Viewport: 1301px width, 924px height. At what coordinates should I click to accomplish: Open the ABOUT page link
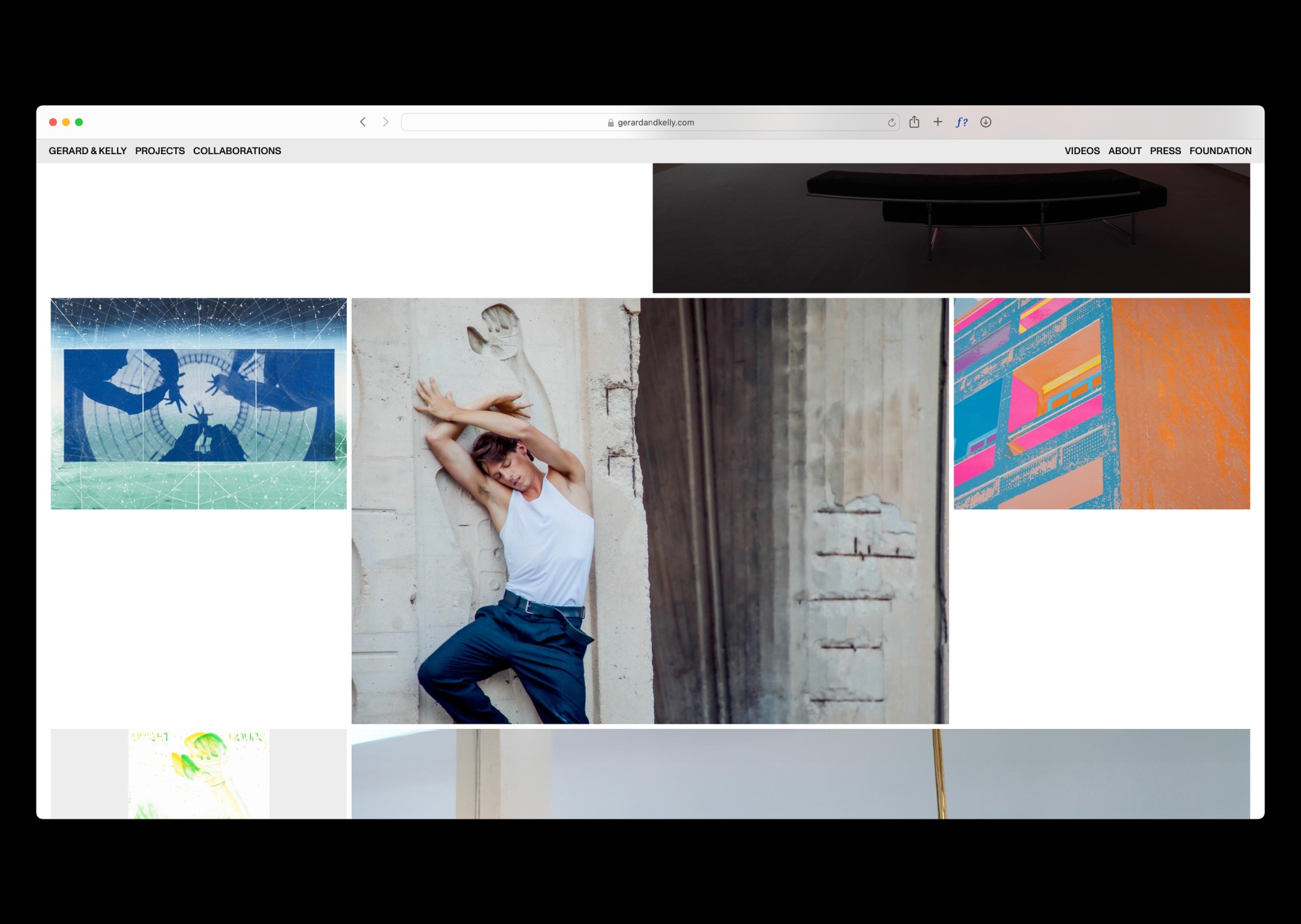(x=1125, y=151)
